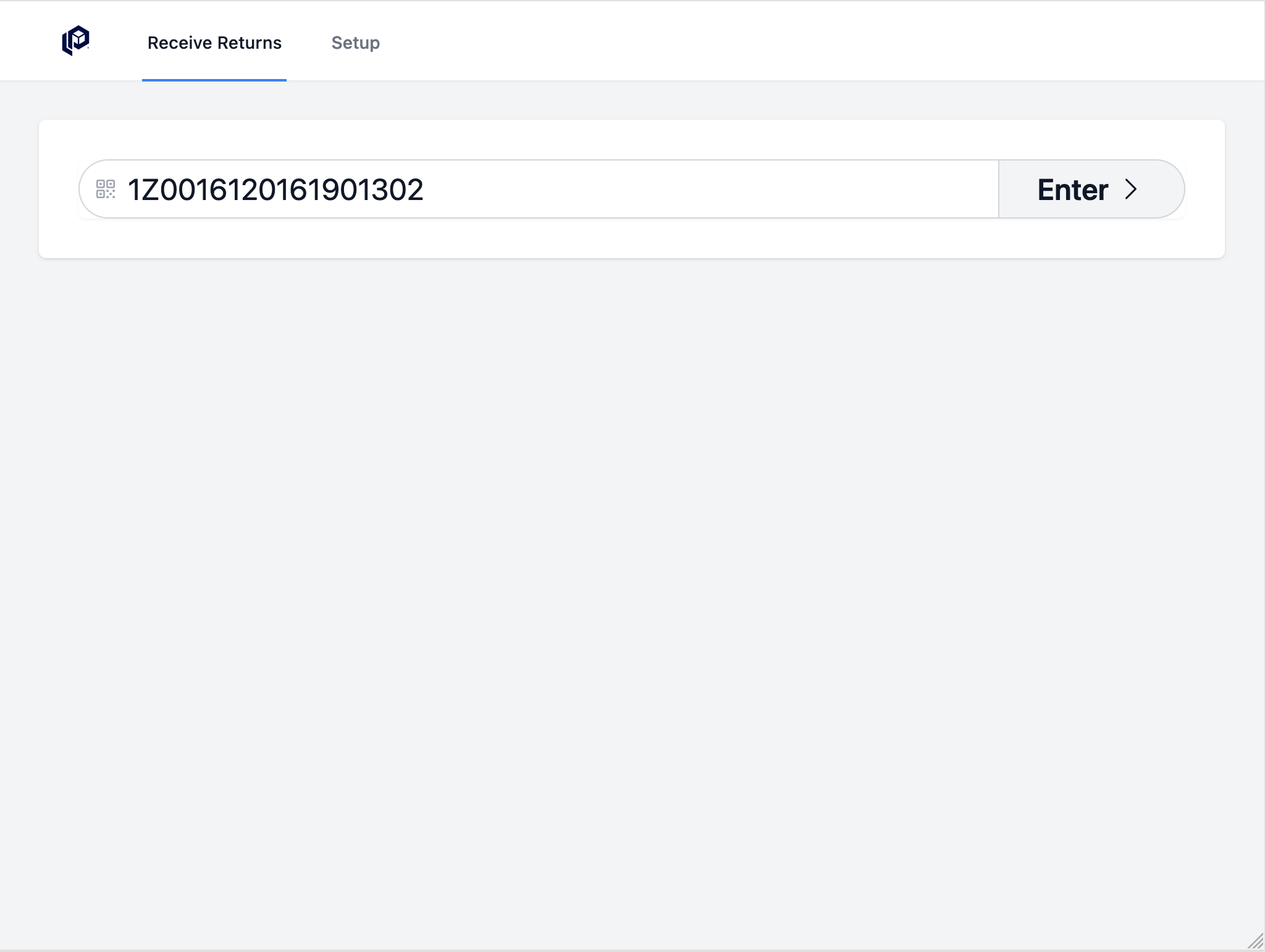Click inside the tracking number input field

[x=556, y=190]
